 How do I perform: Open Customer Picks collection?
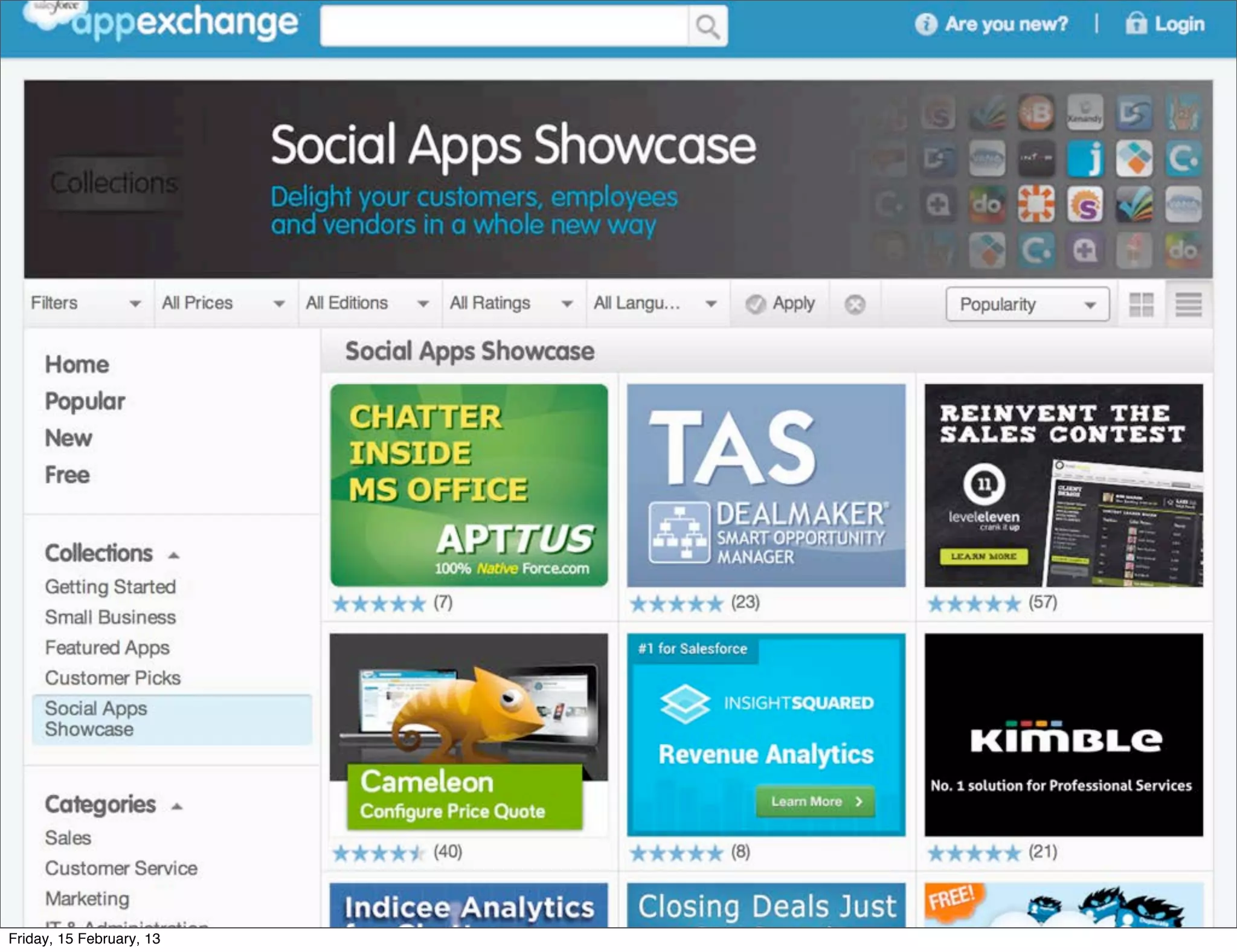coord(113,678)
